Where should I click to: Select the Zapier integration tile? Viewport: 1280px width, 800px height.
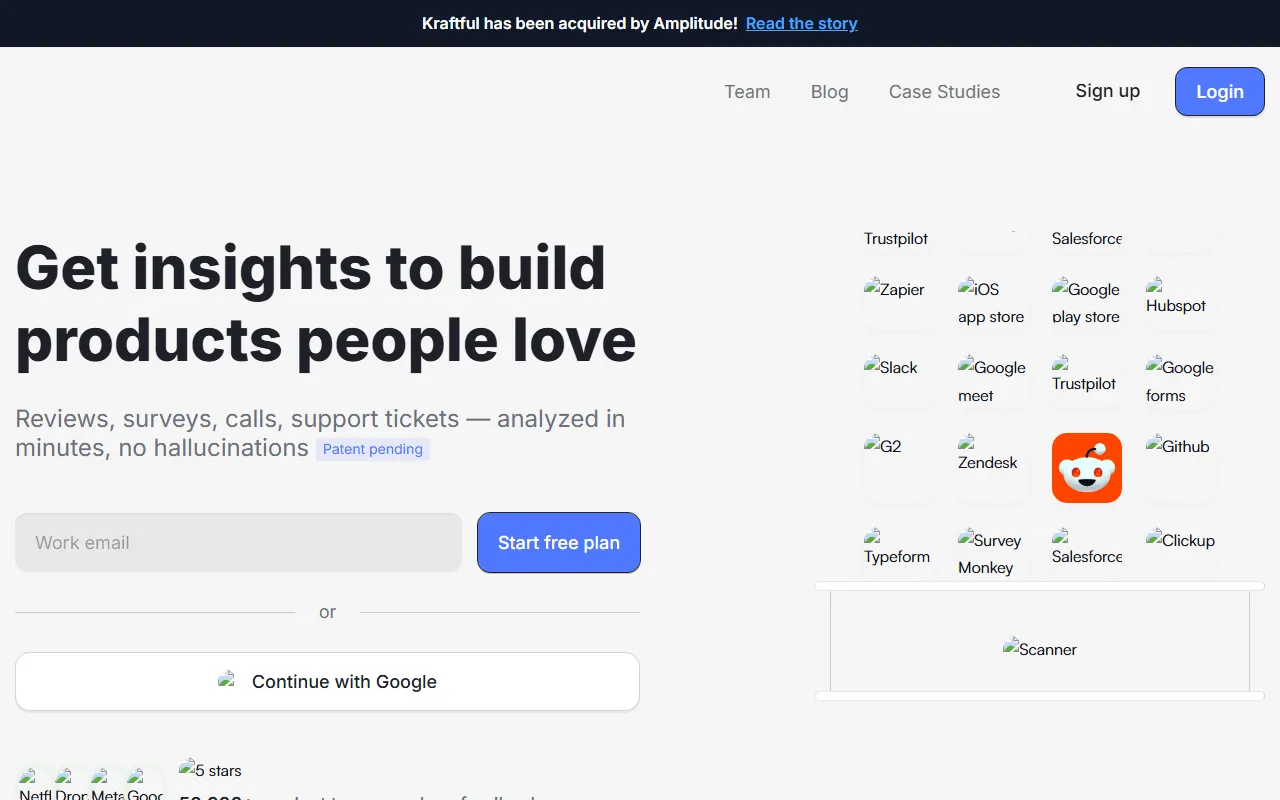(897, 303)
